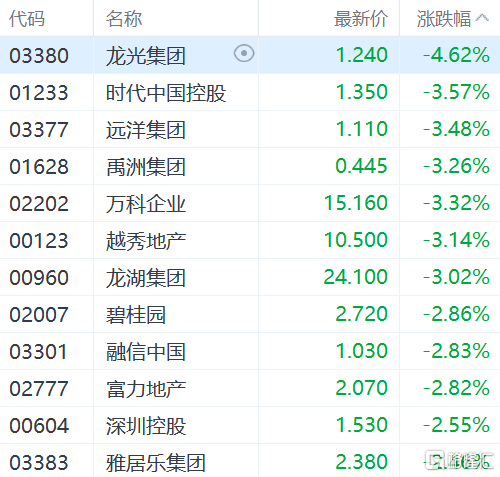Screen dimensions: 500x477
Task: Sort by the 最新价 column header
Action: pyautogui.click(x=361, y=19)
